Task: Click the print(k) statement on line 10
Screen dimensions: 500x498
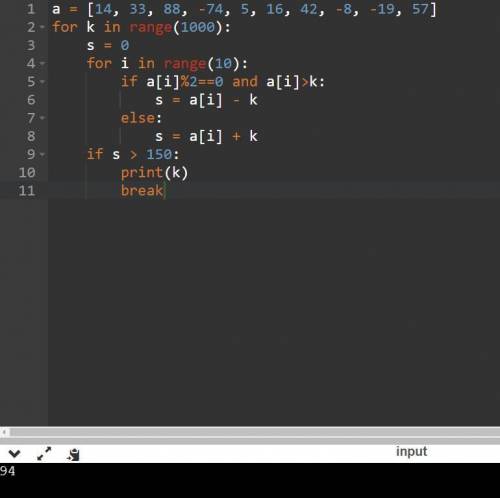Action: pyautogui.click(x=154, y=173)
